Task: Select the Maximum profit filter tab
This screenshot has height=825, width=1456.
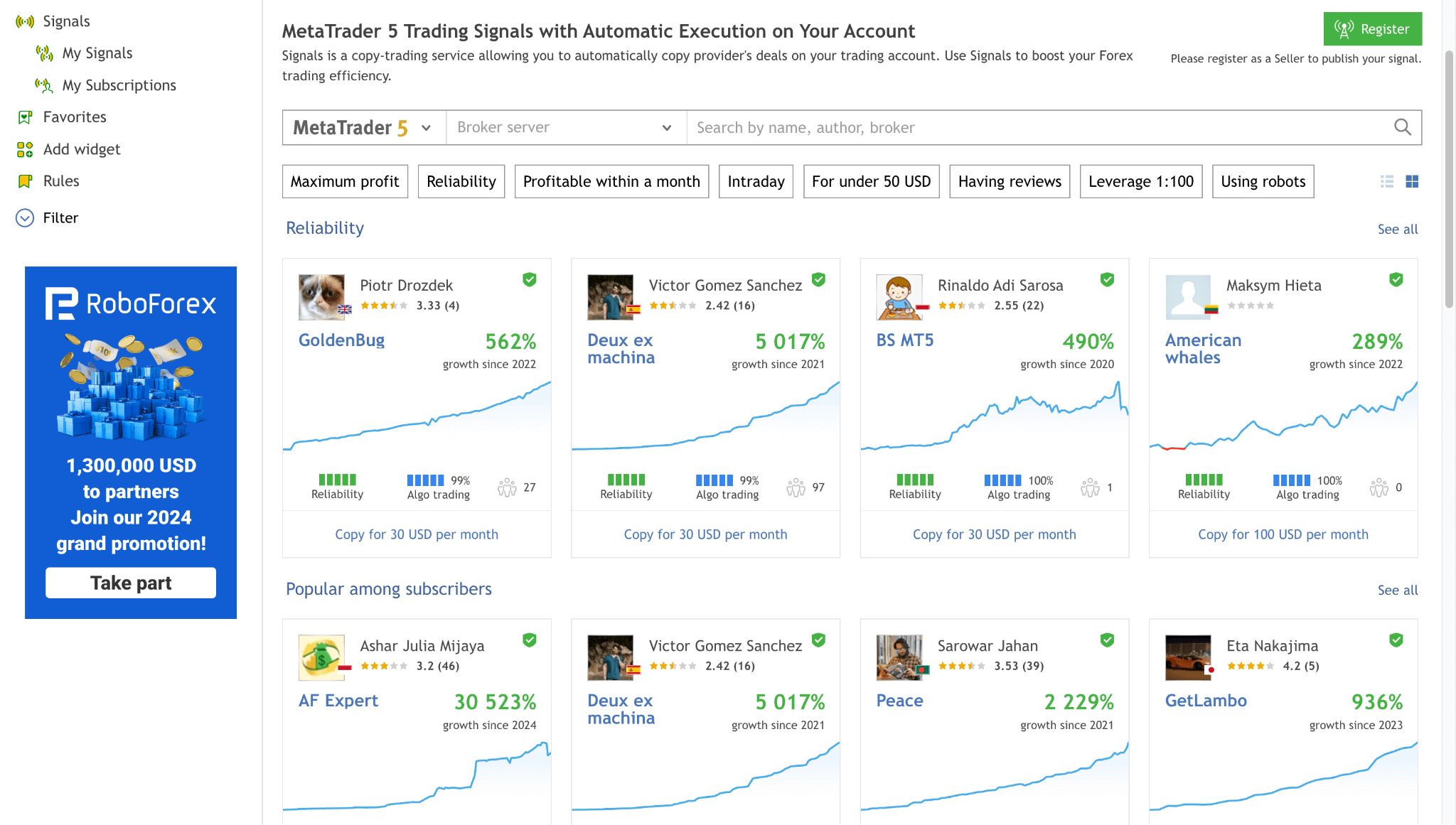Action: point(345,181)
